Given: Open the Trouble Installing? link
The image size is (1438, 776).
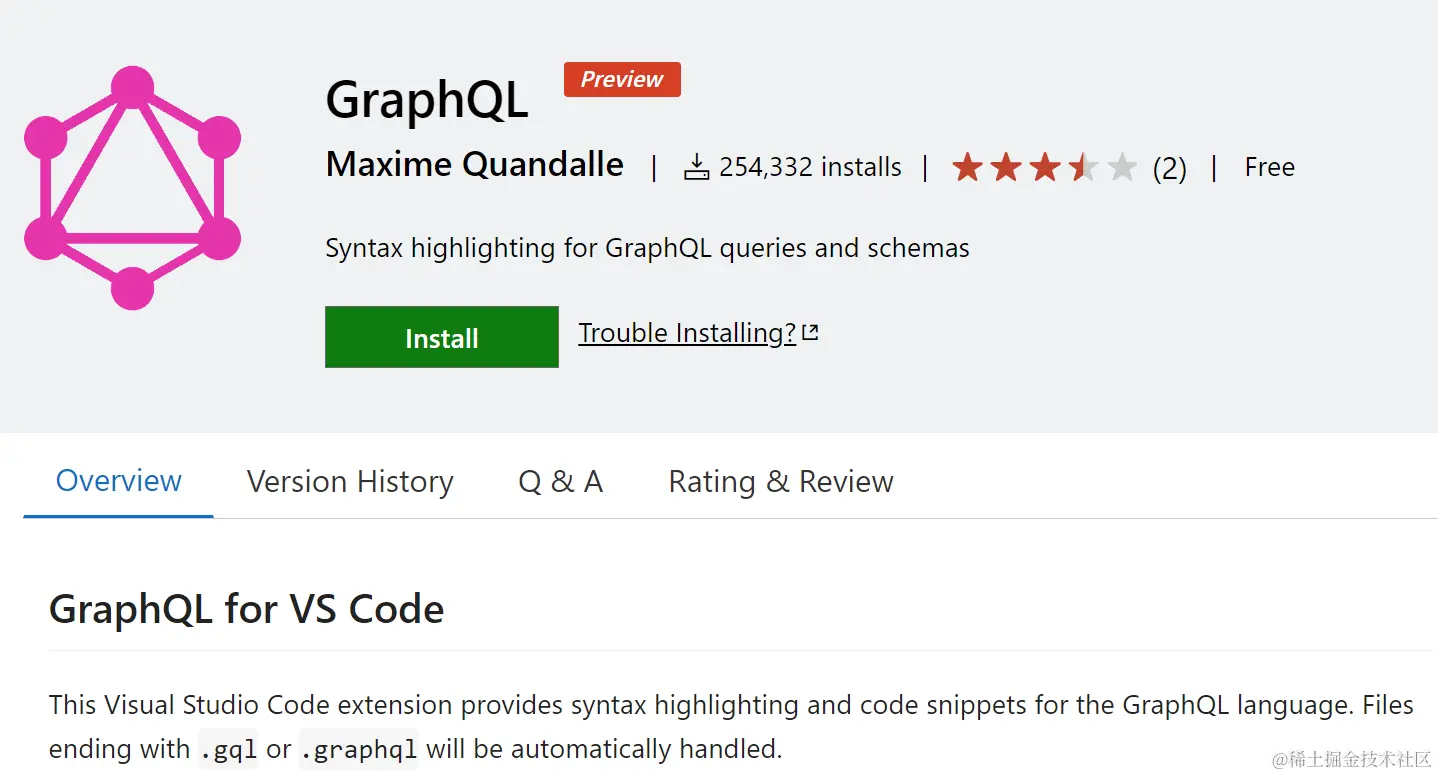Looking at the screenshot, I should (x=686, y=333).
